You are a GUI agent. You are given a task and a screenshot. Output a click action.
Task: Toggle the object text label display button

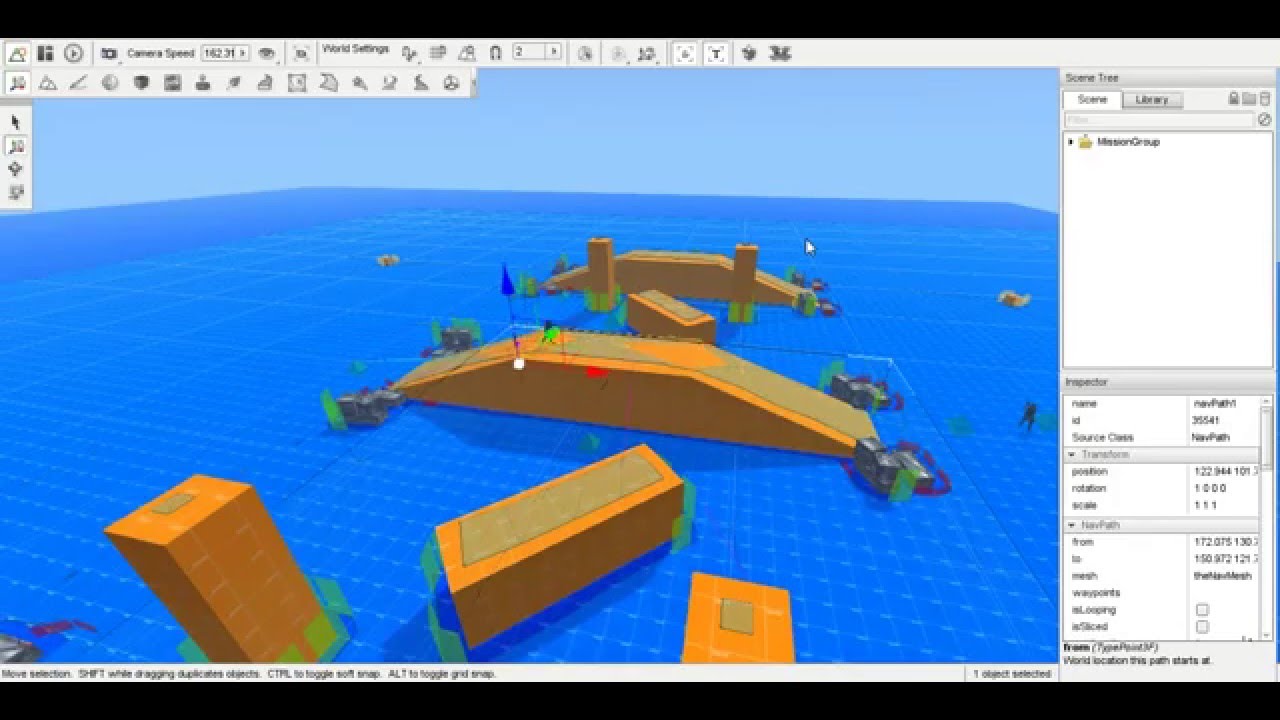pos(716,54)
